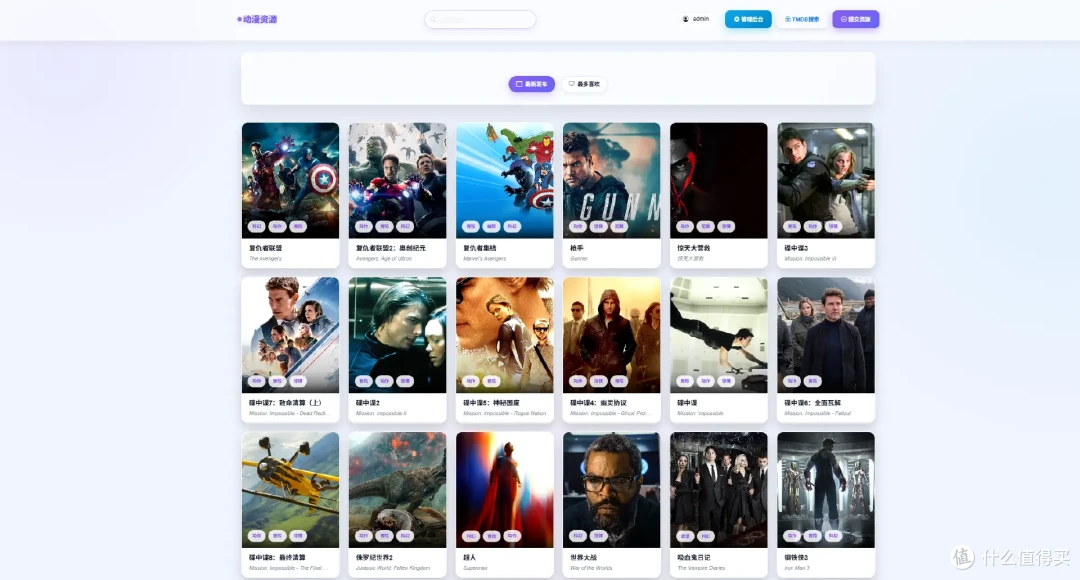Click the 钢铁侠3 title text
Screen dimensions: 1080x580
pyautogui.click(x=796, y=557)
